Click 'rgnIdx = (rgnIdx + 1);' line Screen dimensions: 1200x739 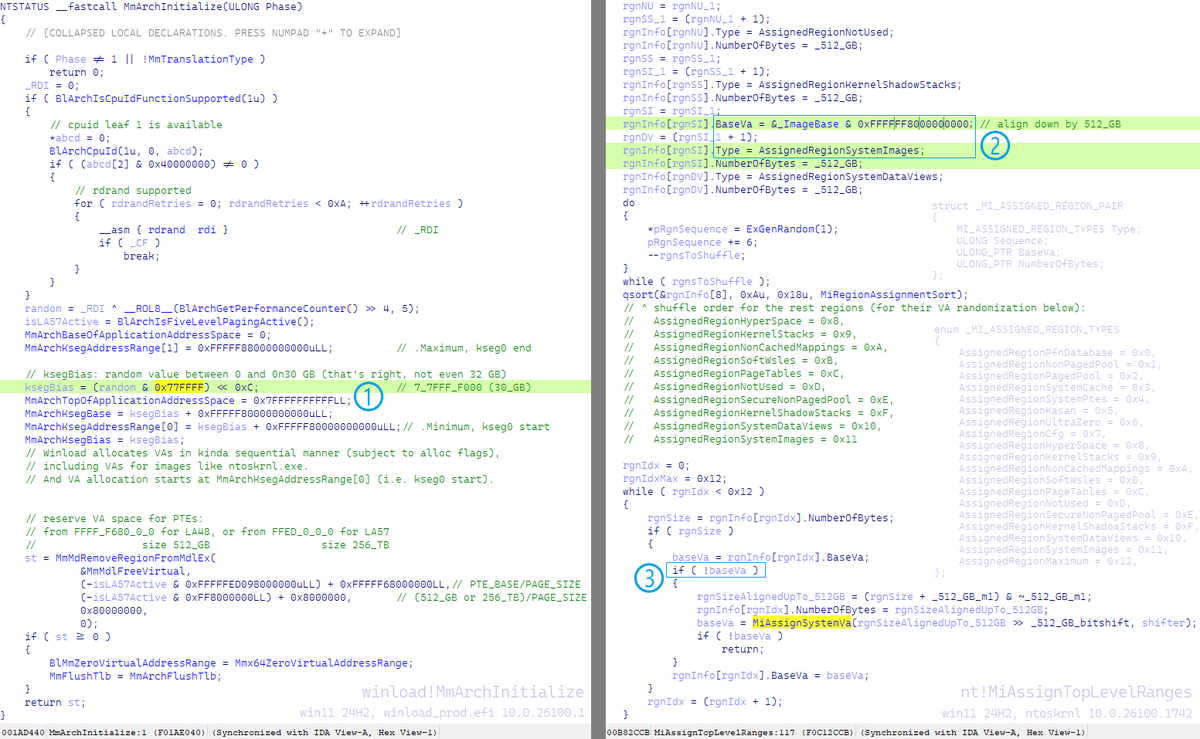tap(713, 702)
